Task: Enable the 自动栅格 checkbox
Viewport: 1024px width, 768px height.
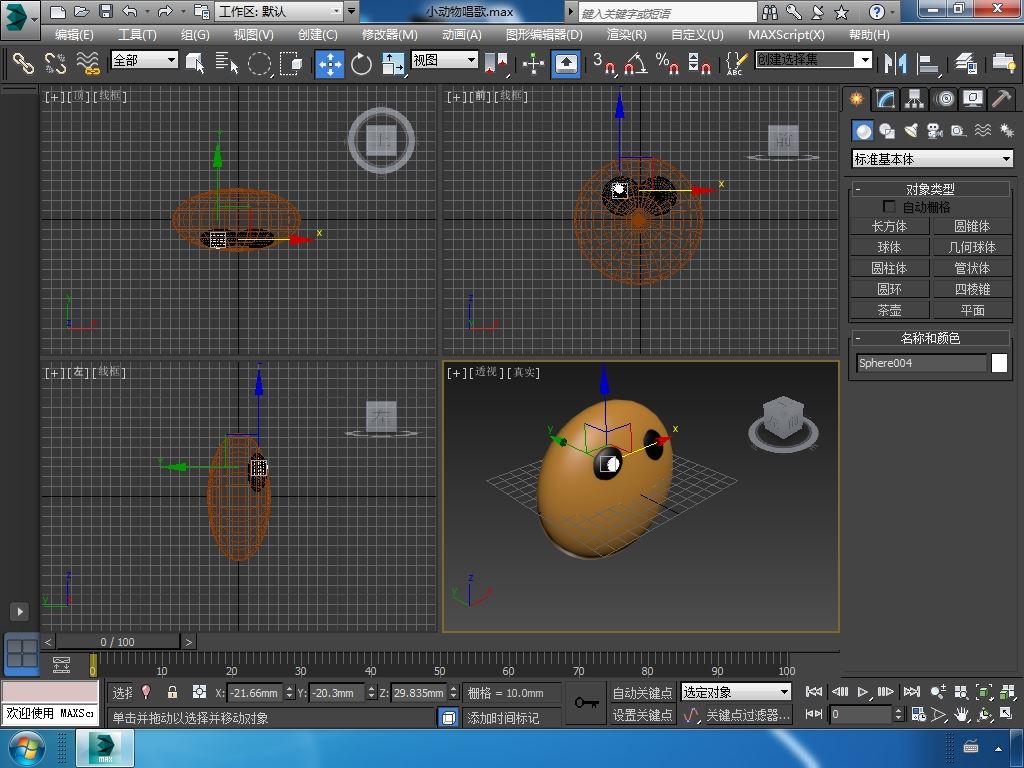Action: click(x=889, y=207)
